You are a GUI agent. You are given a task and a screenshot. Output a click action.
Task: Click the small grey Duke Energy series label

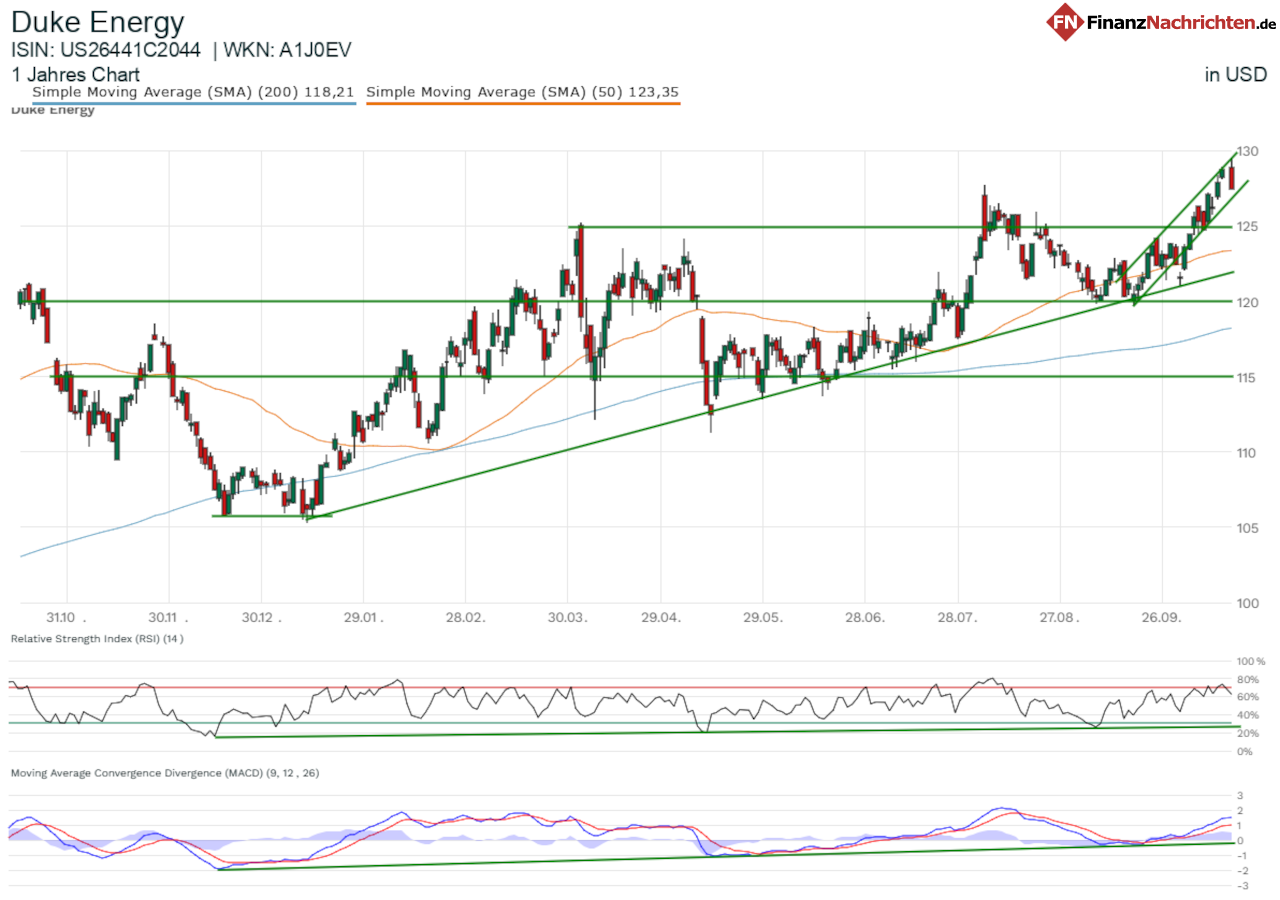coord(52,110)
